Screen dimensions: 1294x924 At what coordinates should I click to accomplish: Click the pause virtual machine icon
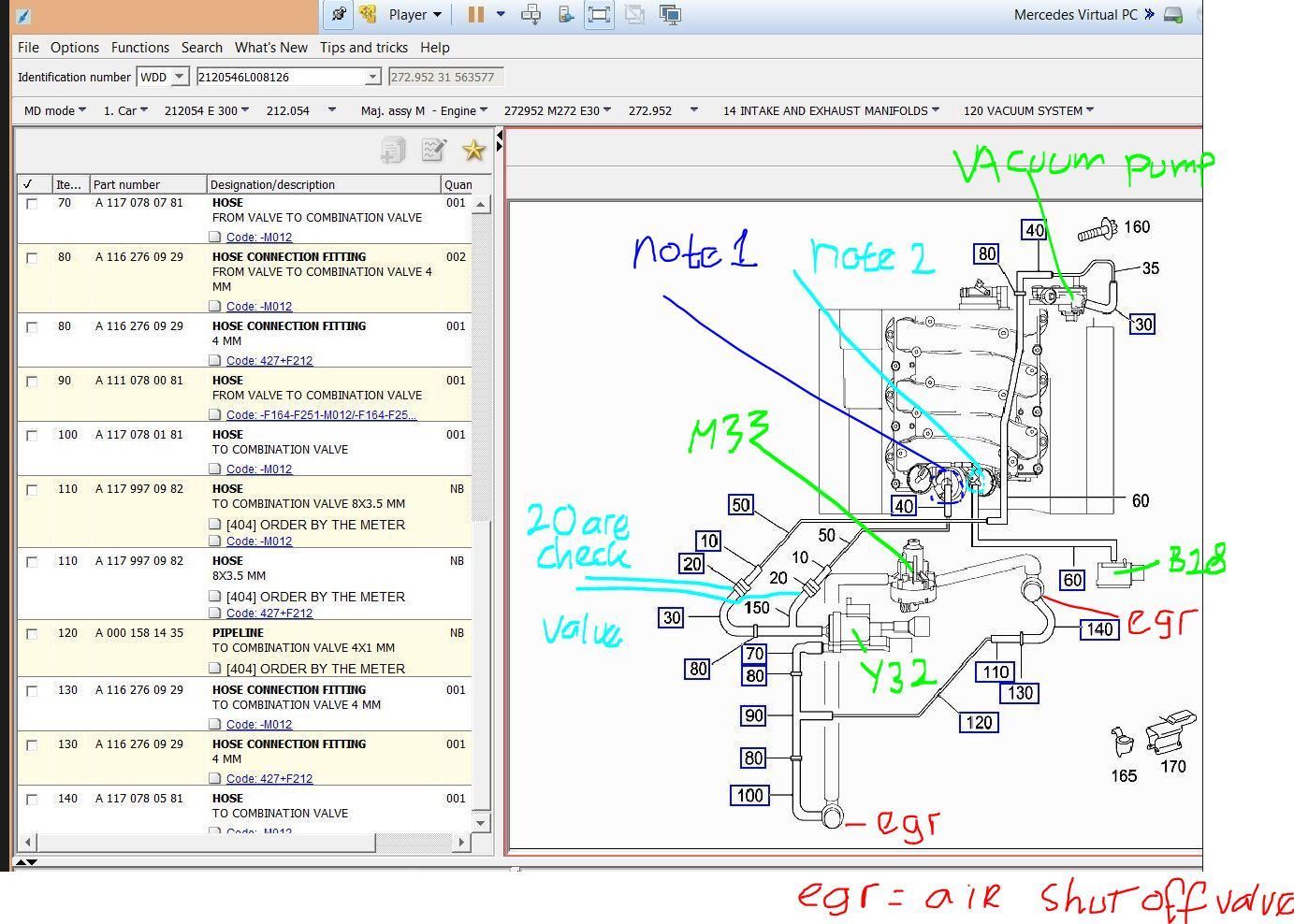point(476,14)
